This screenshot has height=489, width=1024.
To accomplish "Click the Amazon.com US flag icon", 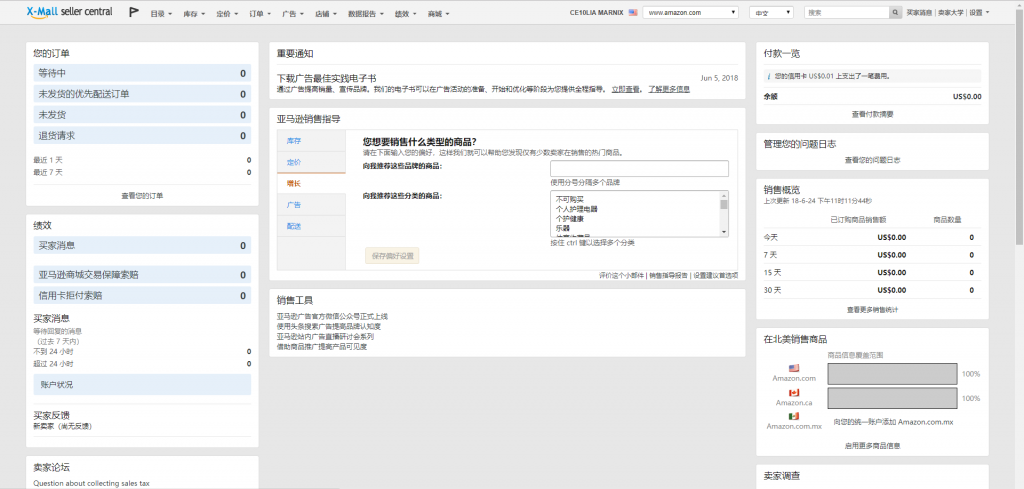I will (793, 368).
